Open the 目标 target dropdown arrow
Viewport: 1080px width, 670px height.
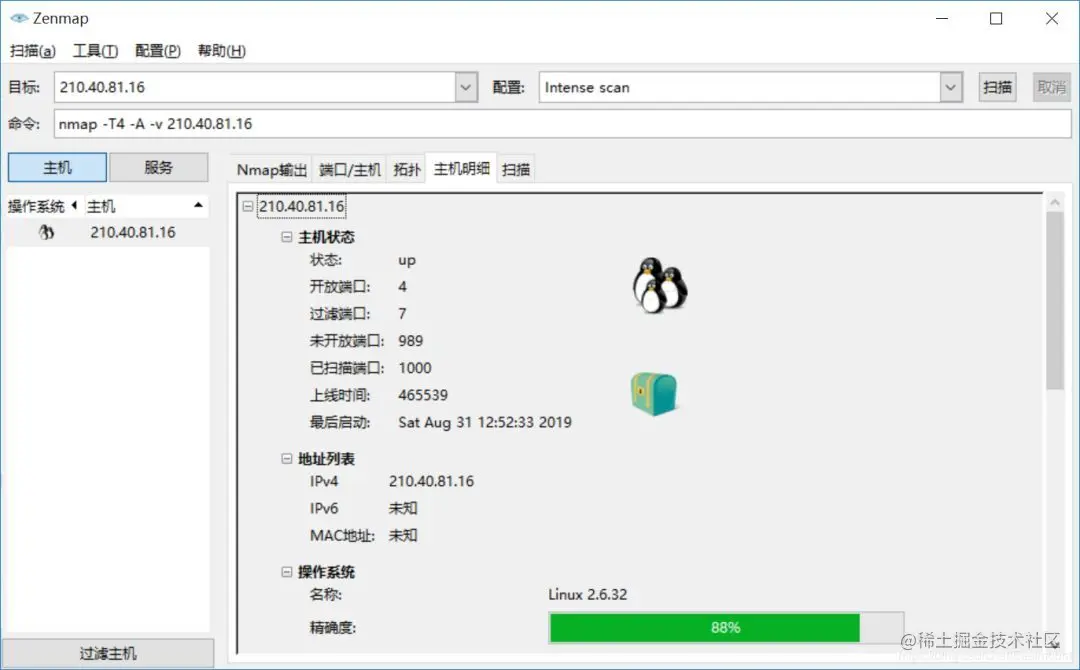click(466, 87)
